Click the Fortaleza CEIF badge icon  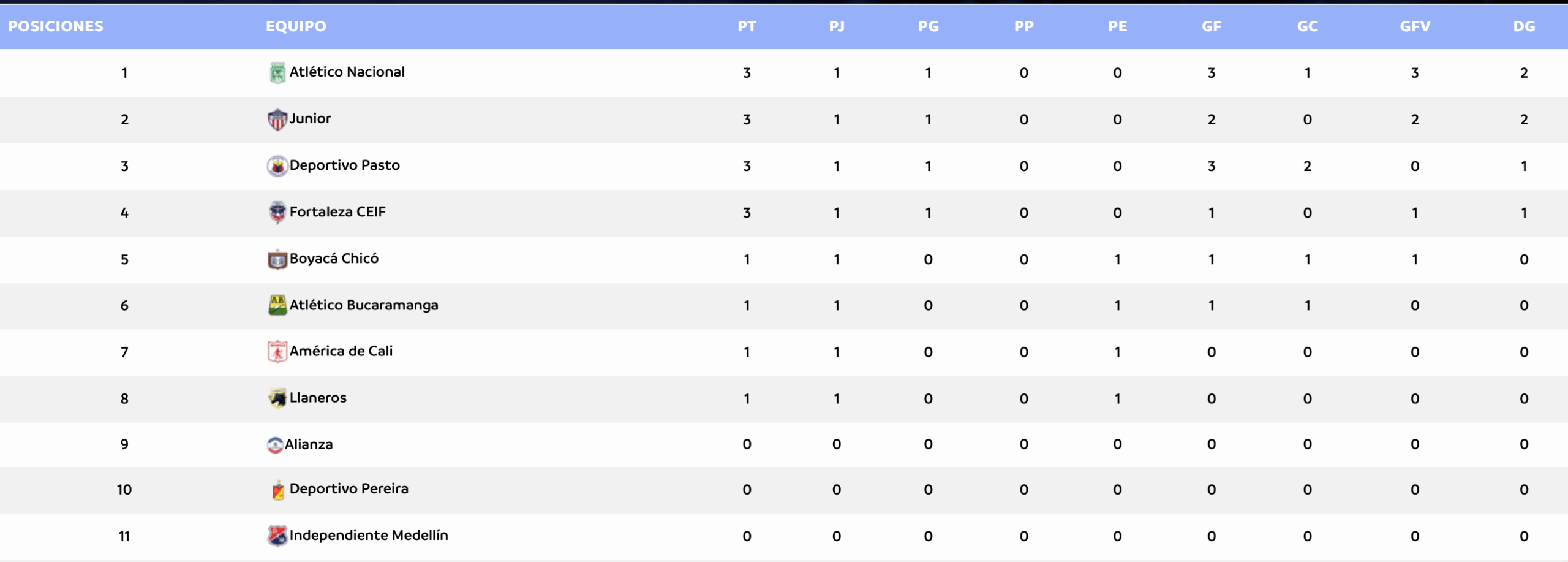[277, 213]
